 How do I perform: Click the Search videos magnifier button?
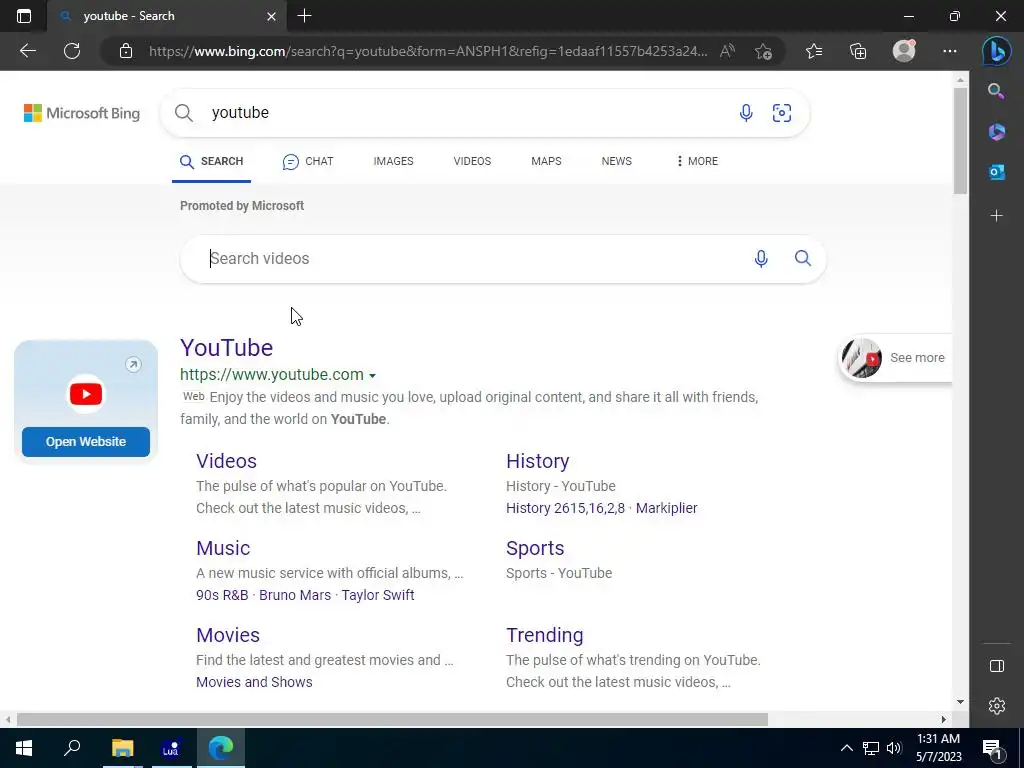[803, 258]
